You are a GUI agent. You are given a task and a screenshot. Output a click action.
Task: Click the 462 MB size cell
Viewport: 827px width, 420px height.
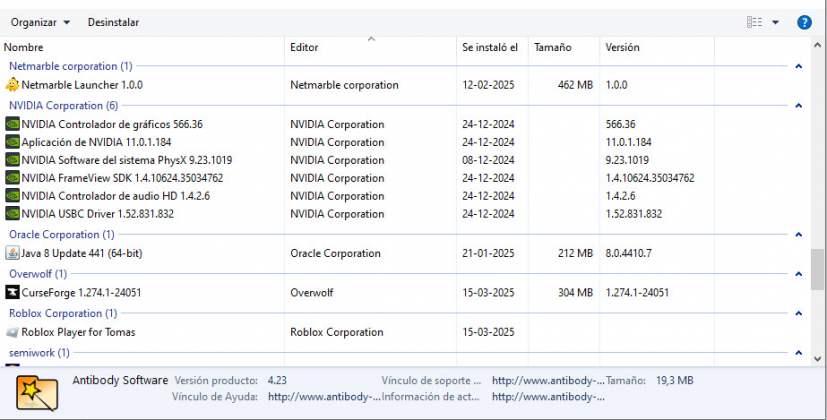tap(575, 84)
